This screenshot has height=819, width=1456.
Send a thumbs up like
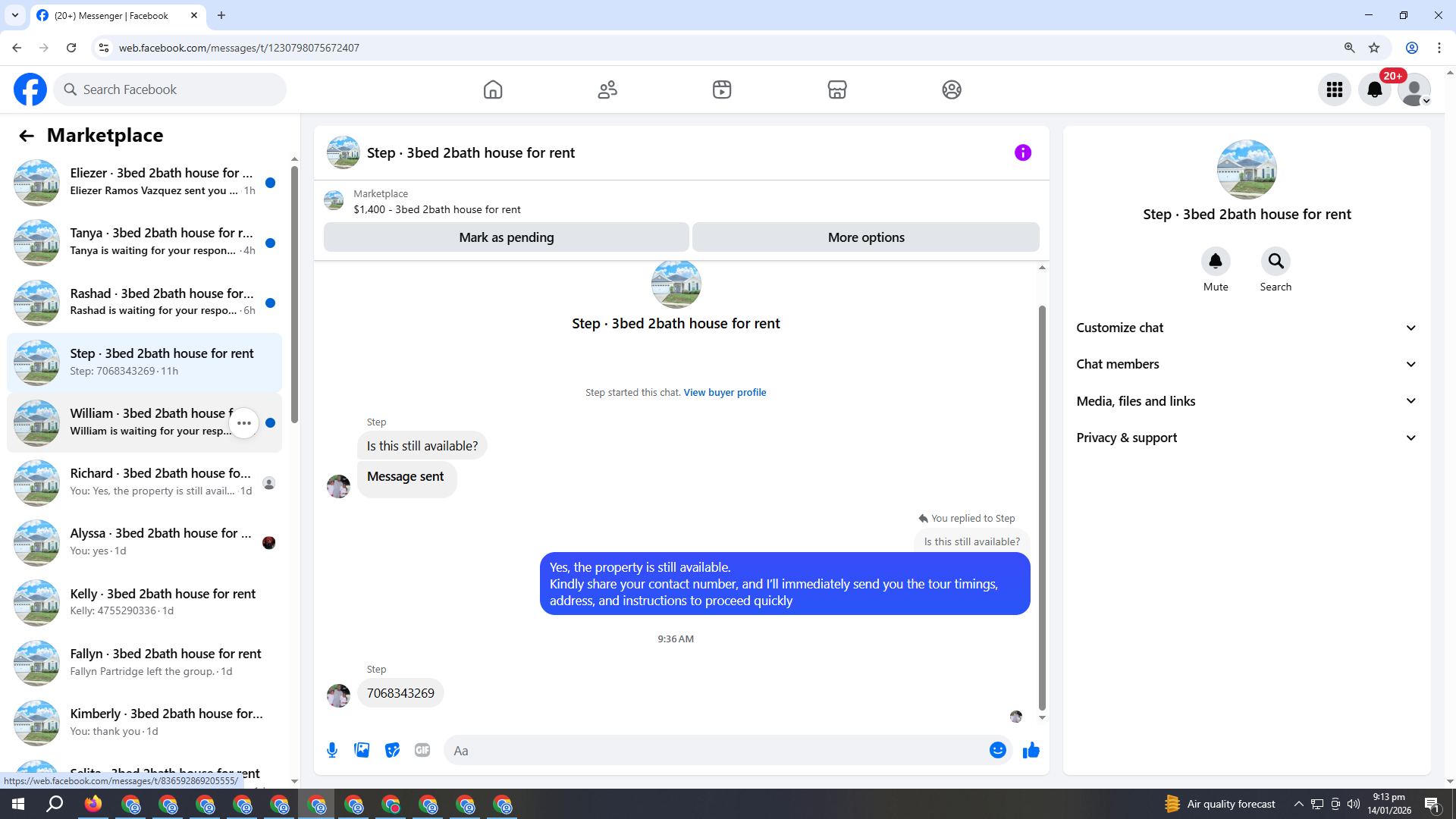coord(1031,751)
